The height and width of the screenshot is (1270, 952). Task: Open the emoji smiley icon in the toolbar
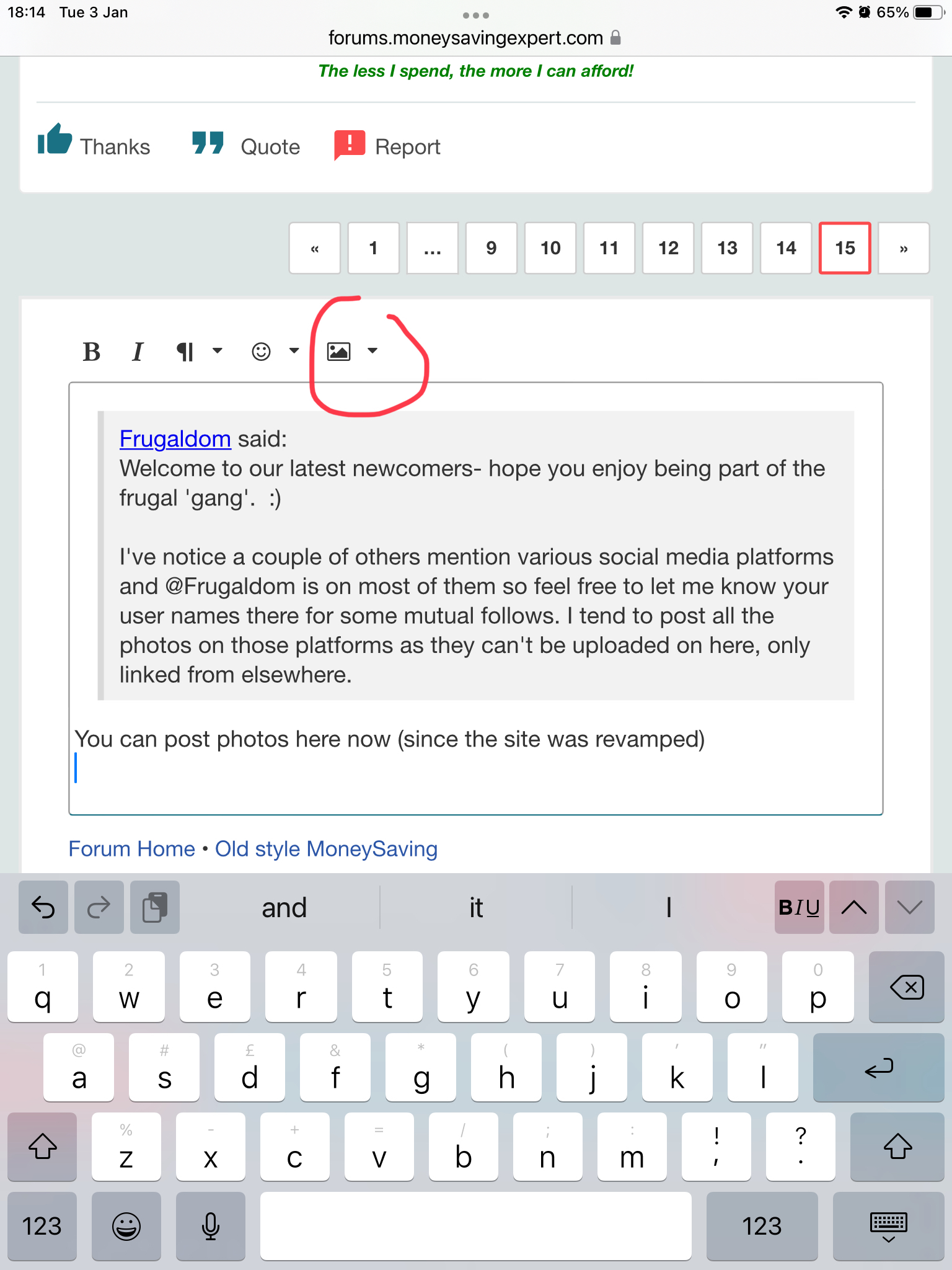pos(261,352)
